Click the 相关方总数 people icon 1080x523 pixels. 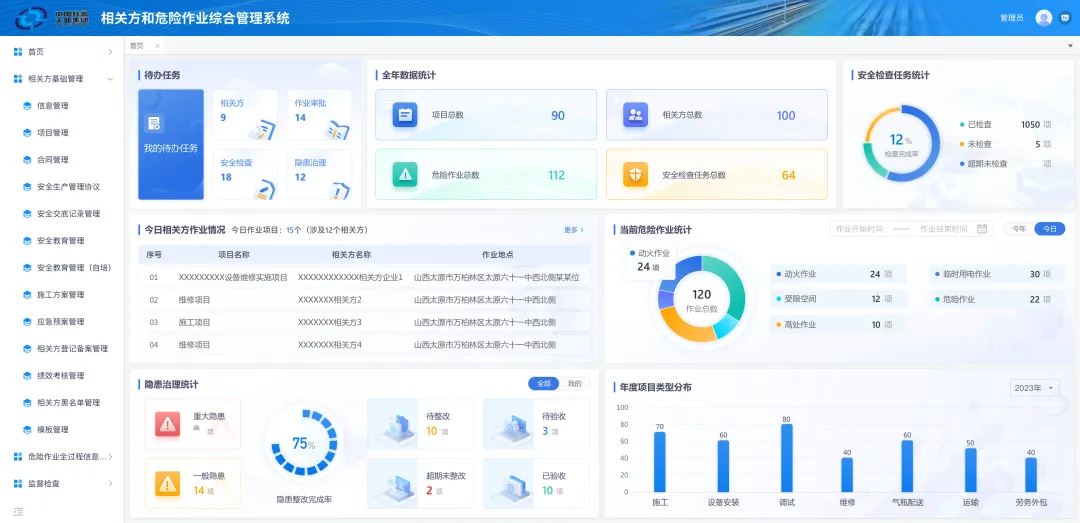[635, 115]
